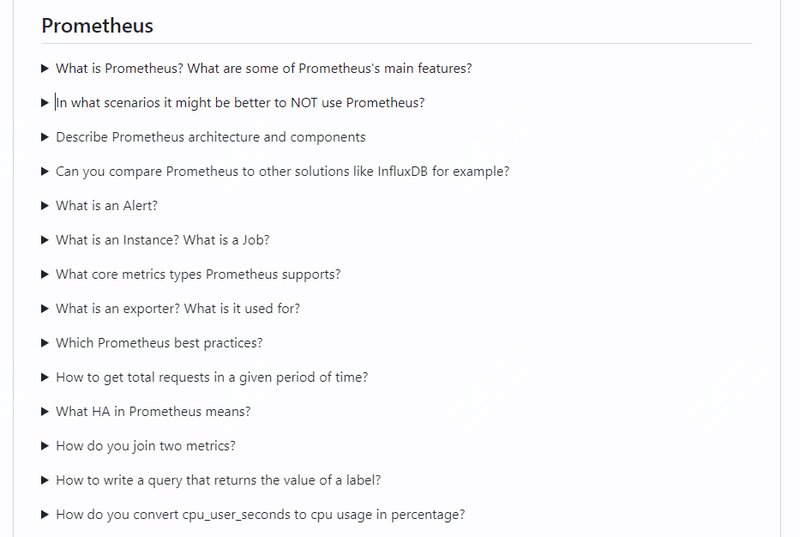Expand triangle for core metrics types question
Viewport: 800px width, 537px height.
pyautogui.click(x=45, y=274)
